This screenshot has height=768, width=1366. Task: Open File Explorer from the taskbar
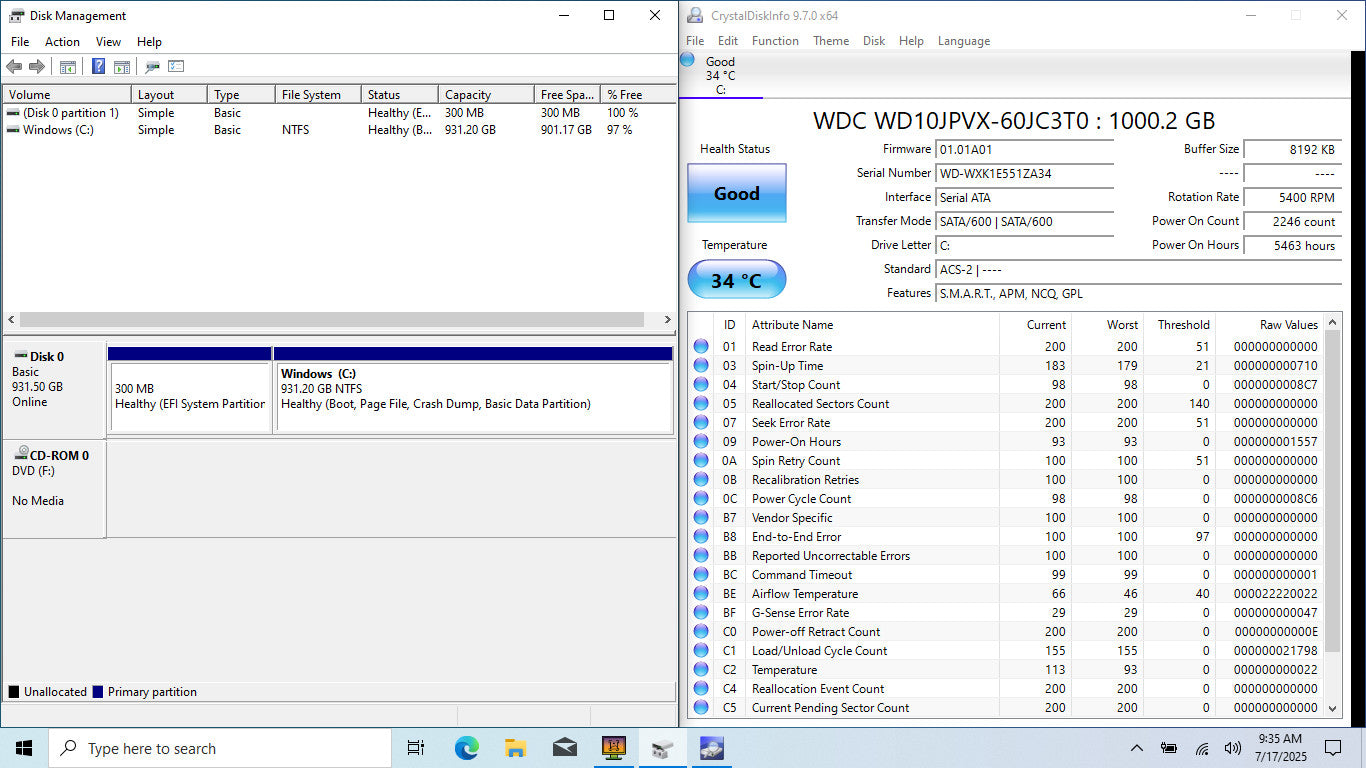[515, 748]
